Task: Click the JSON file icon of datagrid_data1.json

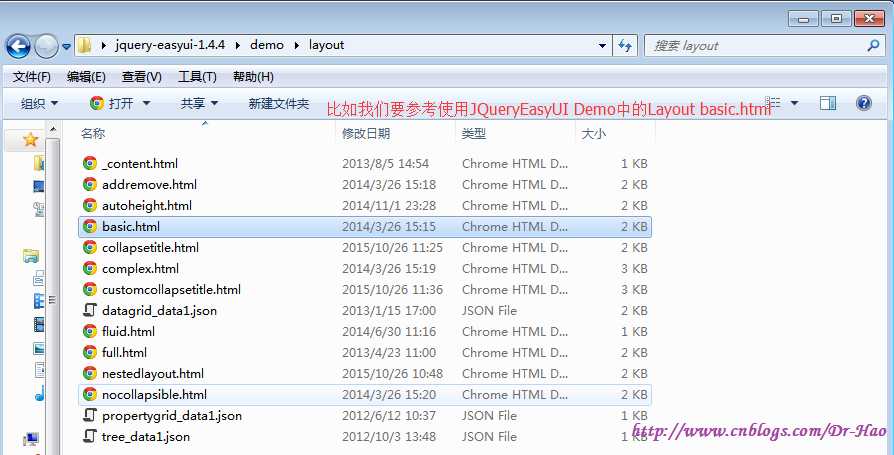Action: pyautogui.click(x=90, y=311)
